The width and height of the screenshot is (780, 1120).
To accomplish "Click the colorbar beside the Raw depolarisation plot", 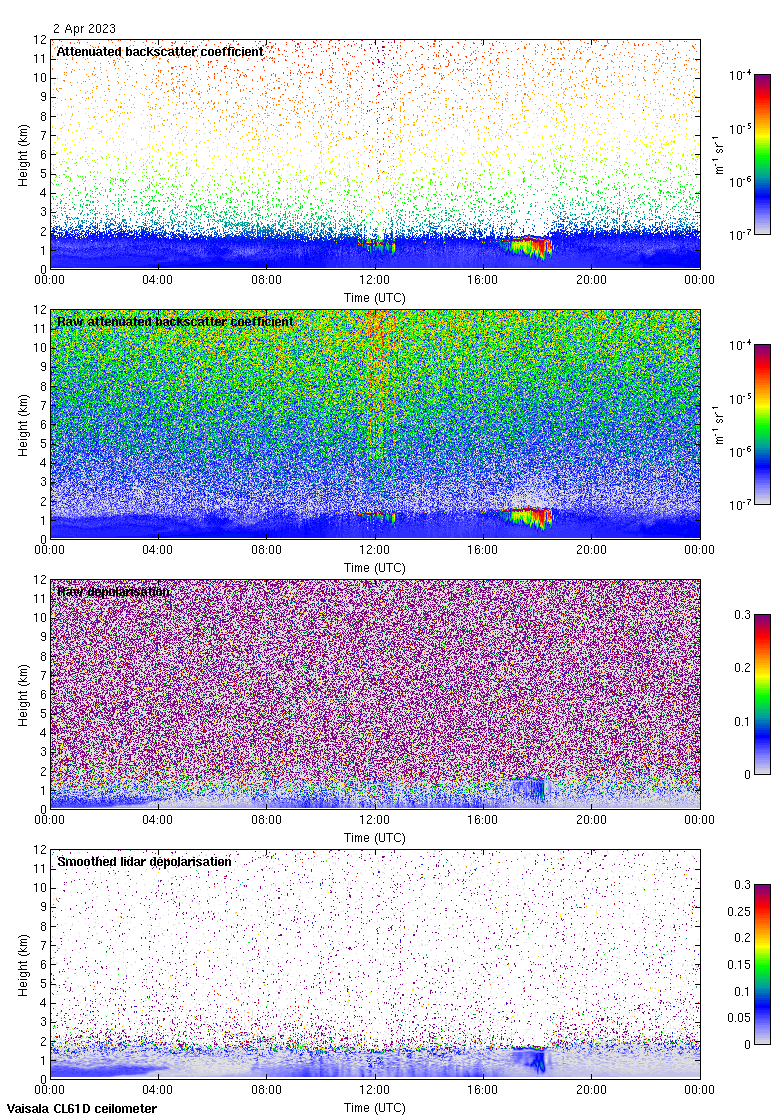I will coord(762,694).
